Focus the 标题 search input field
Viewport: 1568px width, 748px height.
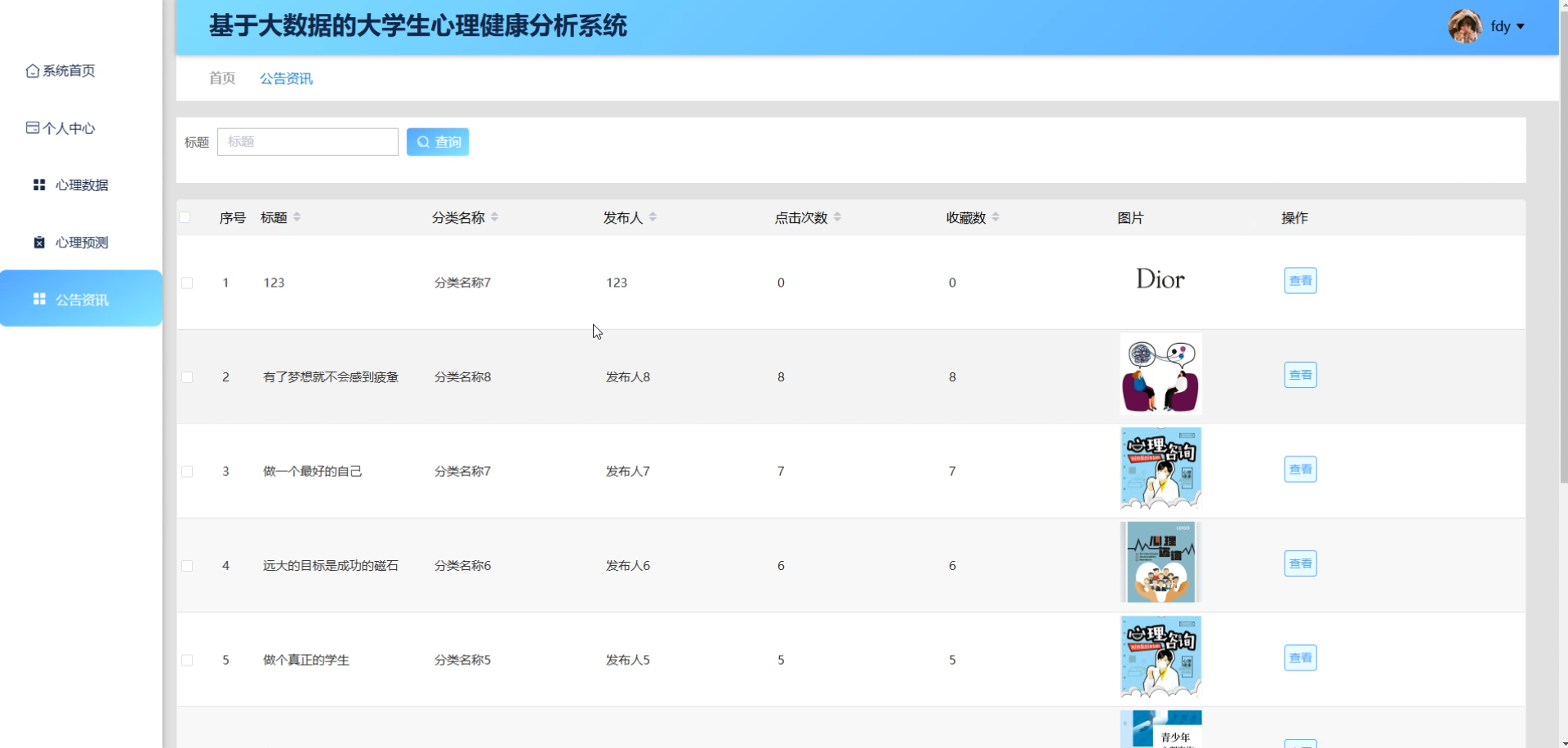pyautogui.click(x=308, y=142)
